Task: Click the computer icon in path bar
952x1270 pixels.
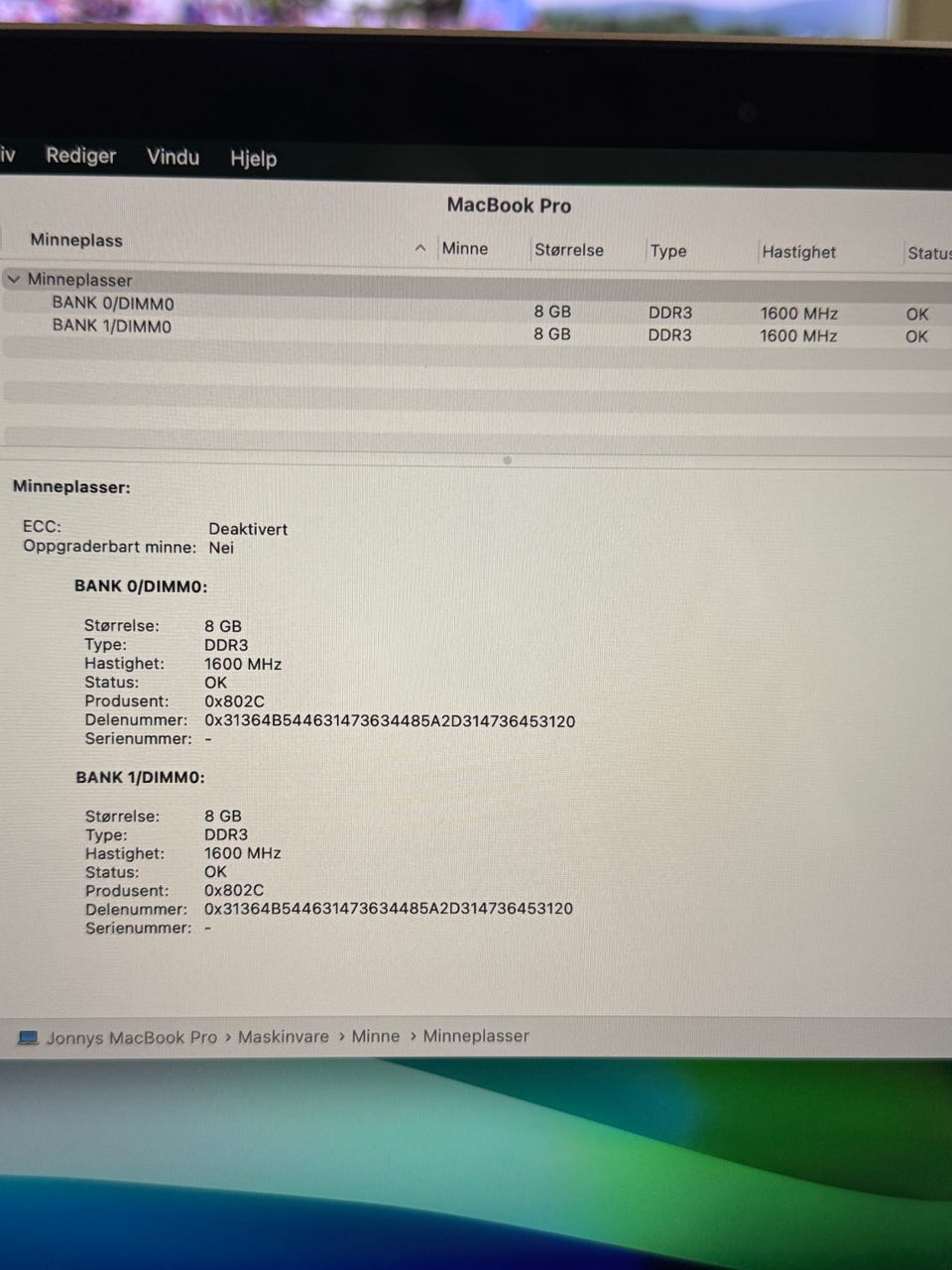Action: tap(29, 1038)
